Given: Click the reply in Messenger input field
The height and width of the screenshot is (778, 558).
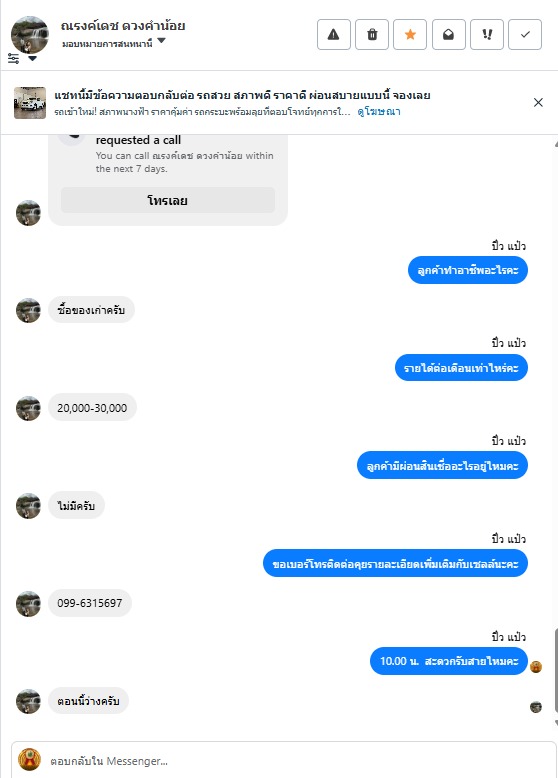Looking at the screenshot, I should (x=284, y=761).
